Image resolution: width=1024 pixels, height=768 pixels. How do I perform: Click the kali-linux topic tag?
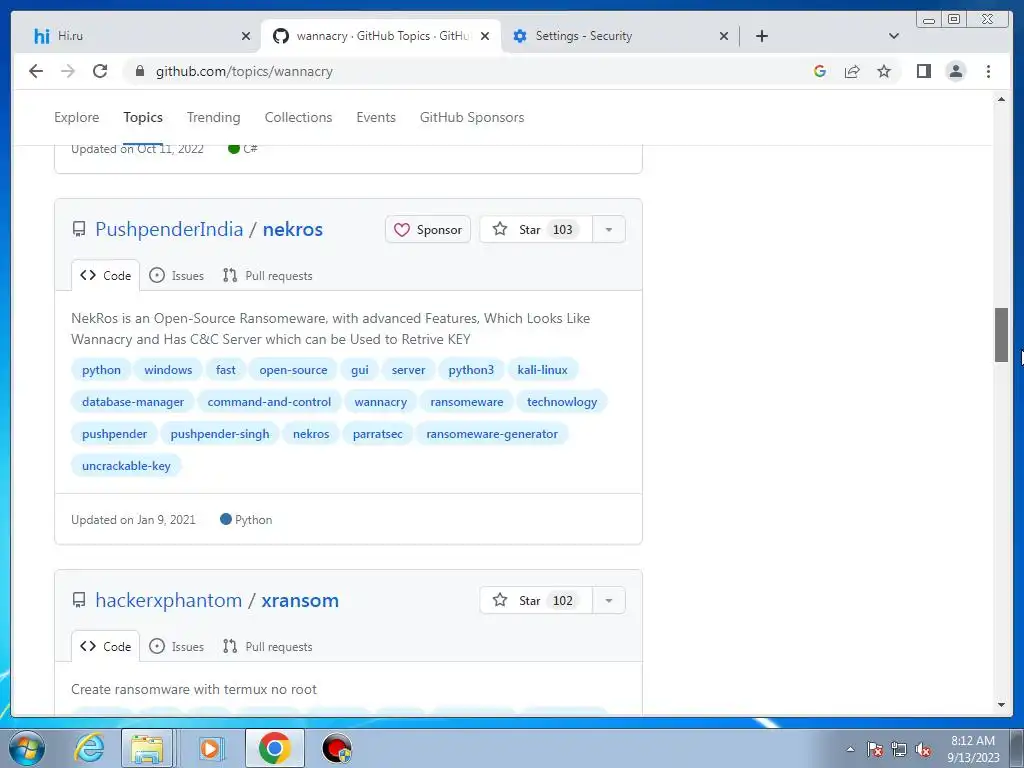tap(543, 370)
